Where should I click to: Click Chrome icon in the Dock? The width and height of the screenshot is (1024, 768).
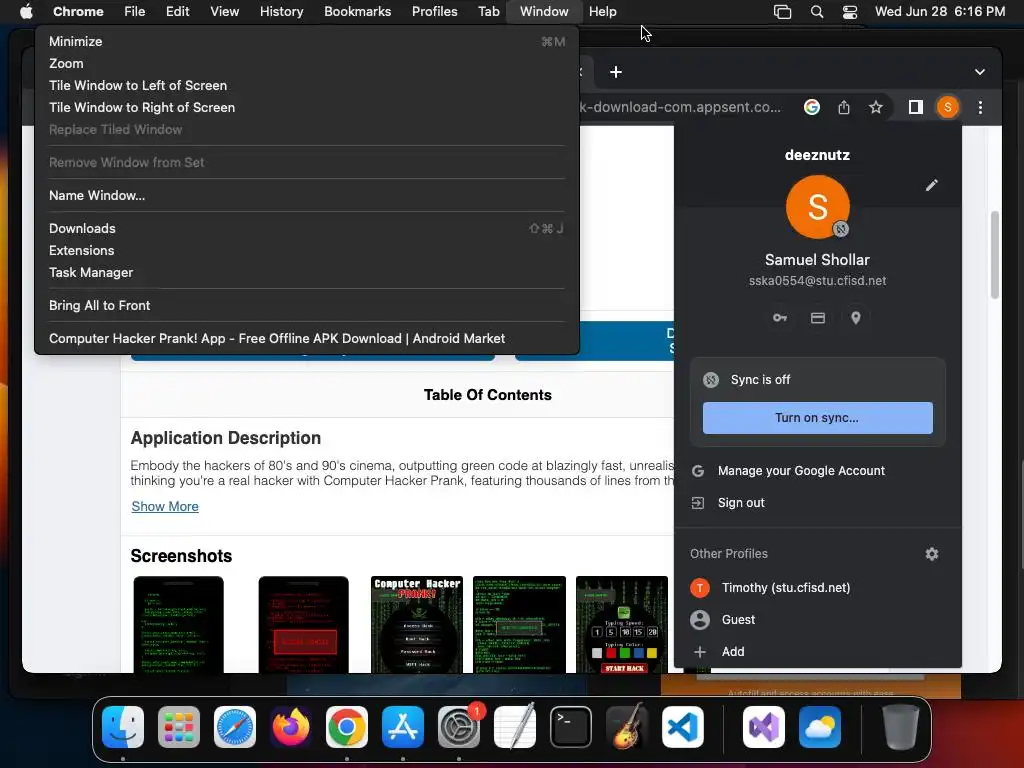tap(347, 727)
